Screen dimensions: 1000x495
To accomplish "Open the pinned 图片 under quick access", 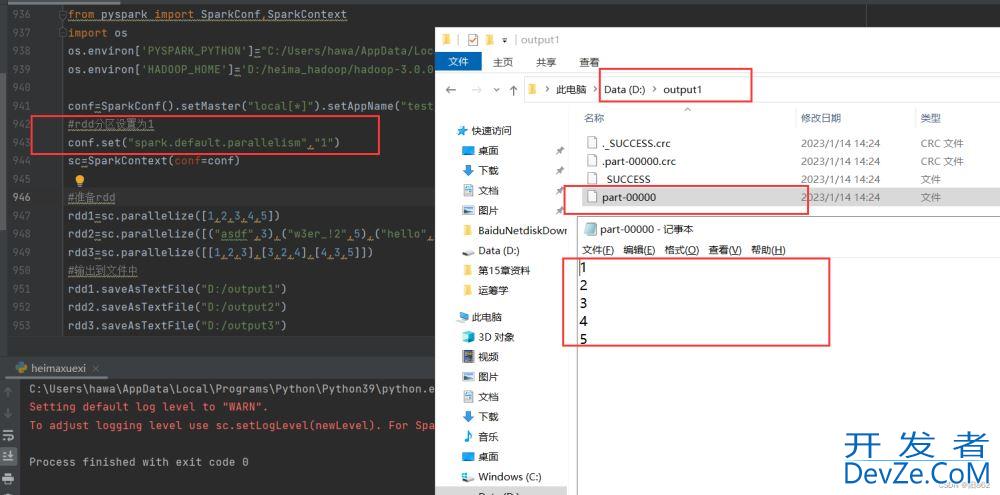I will (488, 211).
